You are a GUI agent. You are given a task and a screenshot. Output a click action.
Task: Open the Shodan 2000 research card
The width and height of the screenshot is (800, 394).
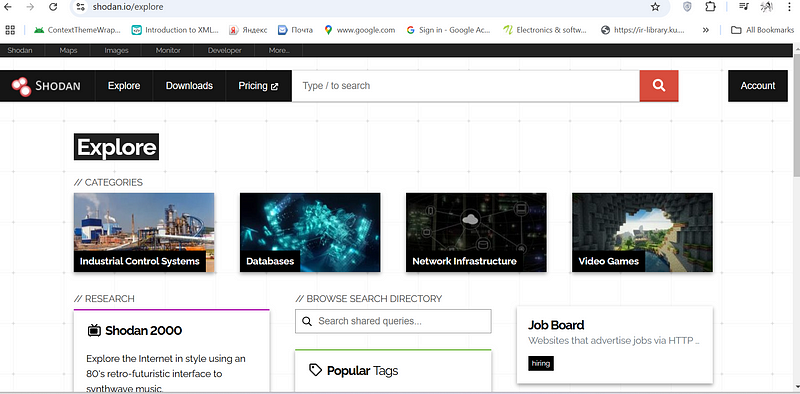coord(171,351)
